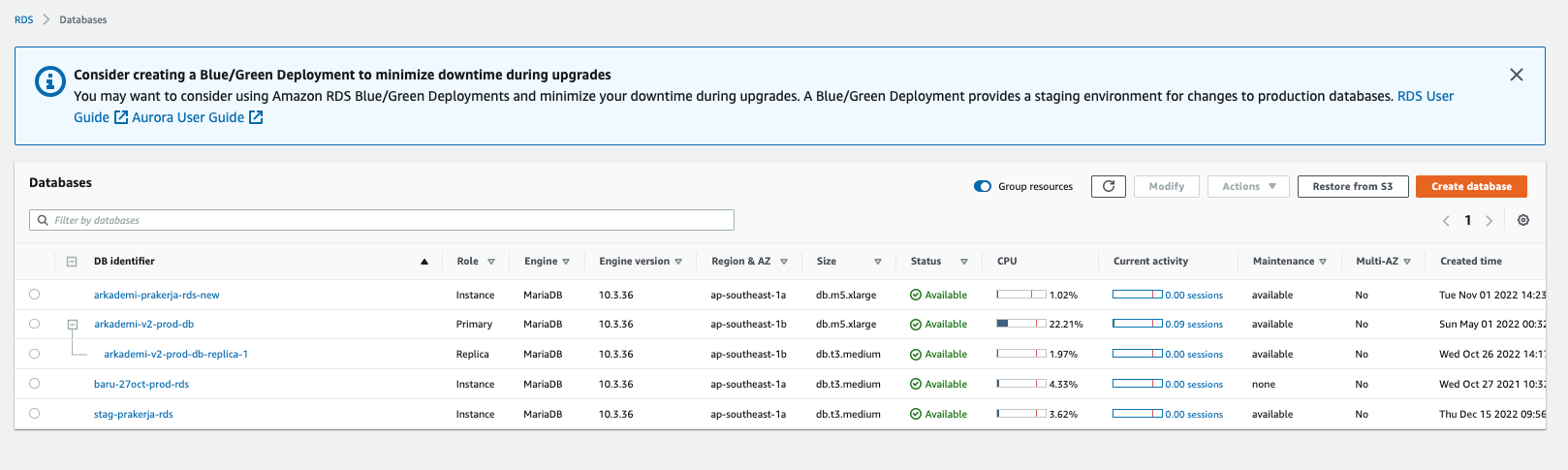The height and width of the screenshot is (470, 1568).
Task: Collapse all groups in table header
Action: [72, 262]
